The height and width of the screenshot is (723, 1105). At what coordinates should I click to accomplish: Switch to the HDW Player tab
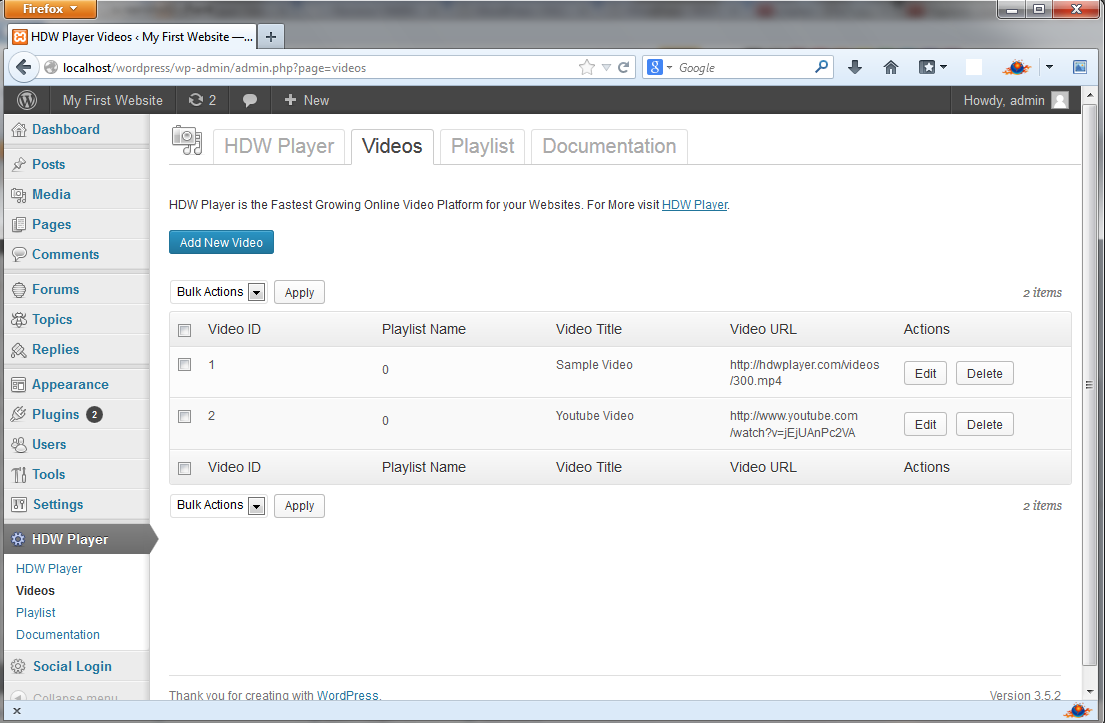[x=279, y=147]
